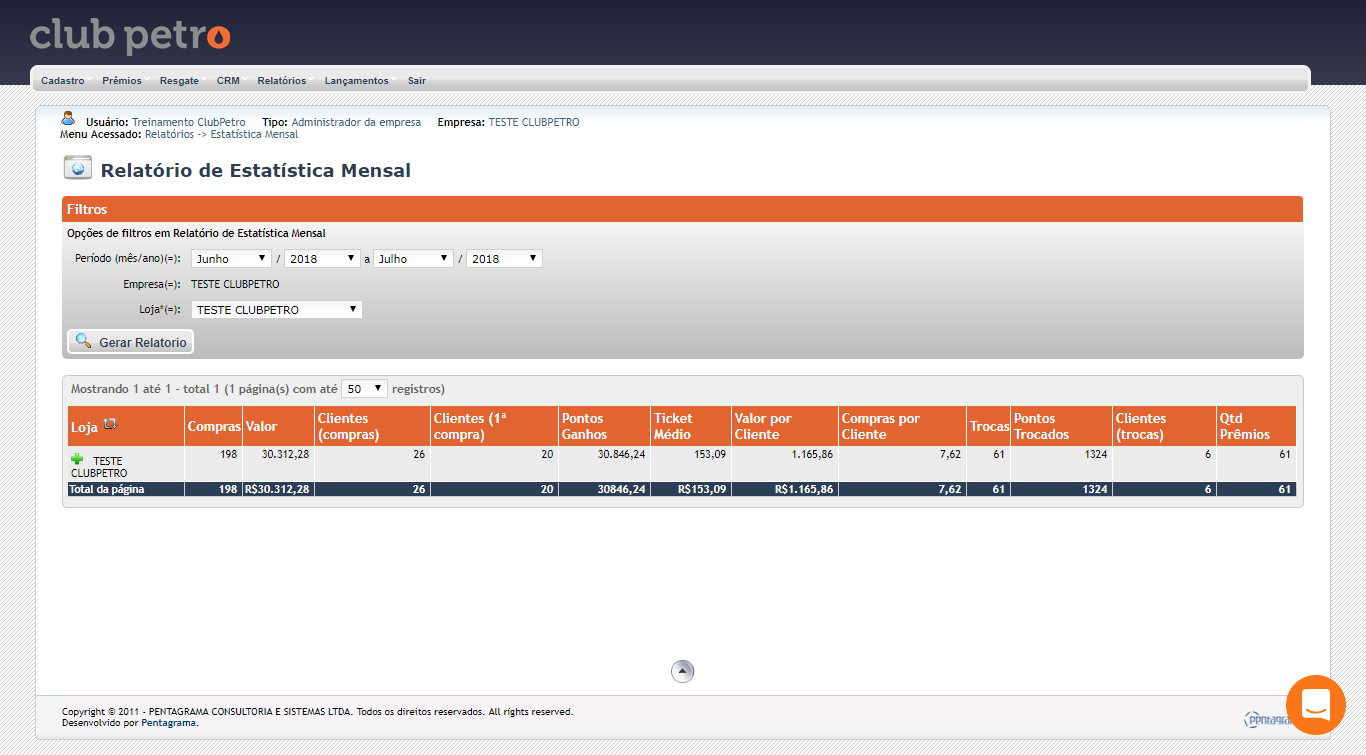Viewport: 1366px width, 755px height.
Task: Click the sort icon next to Loja header
Action: (110, 424)
